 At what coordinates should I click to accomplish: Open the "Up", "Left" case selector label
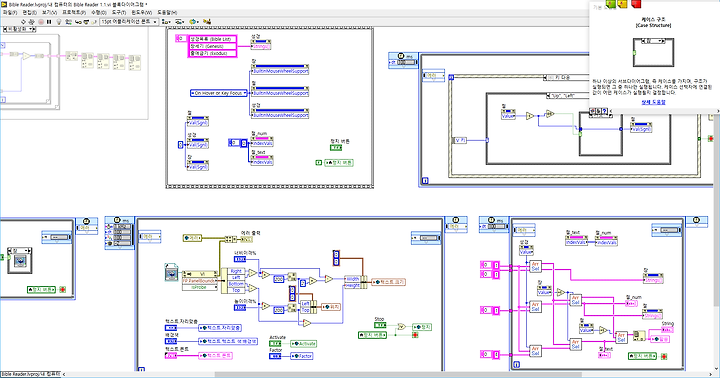(567, 96)
